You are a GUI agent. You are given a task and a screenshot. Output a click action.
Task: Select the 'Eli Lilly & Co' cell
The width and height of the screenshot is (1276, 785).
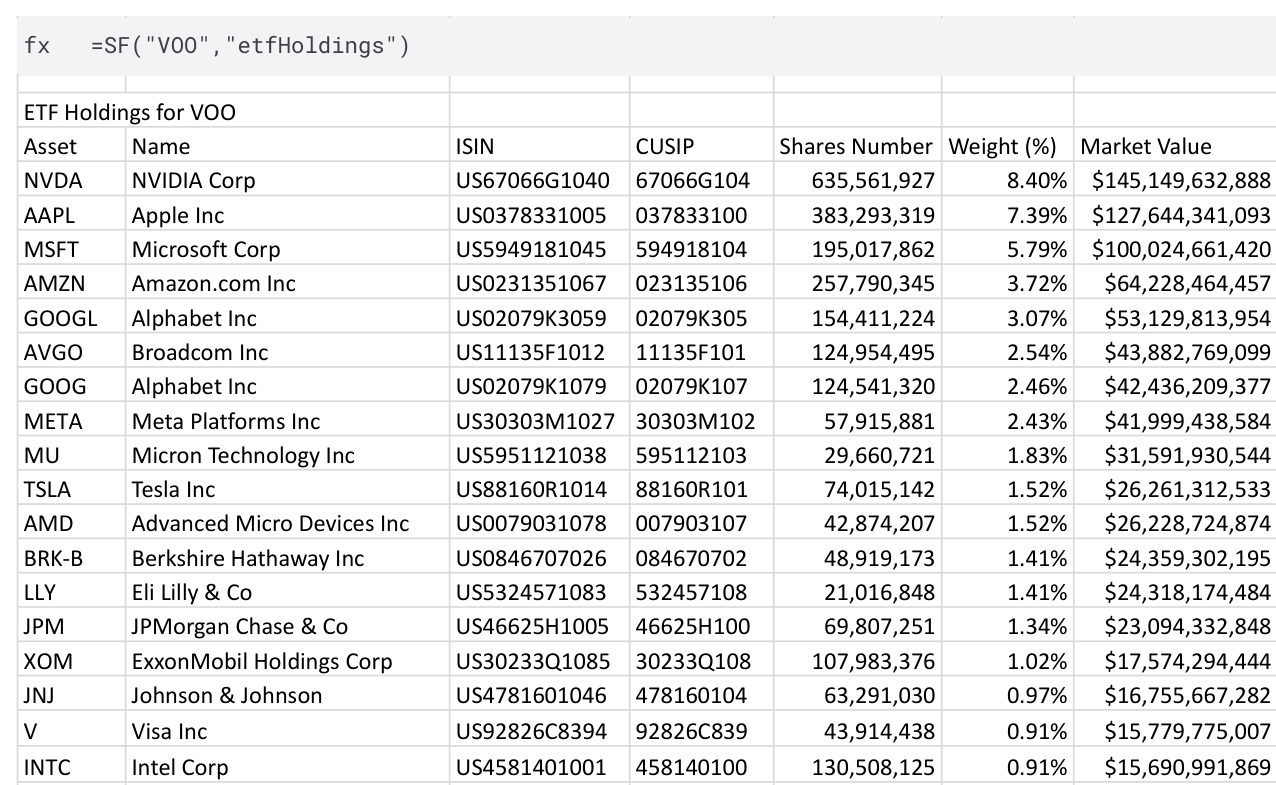tap(288, 592)
